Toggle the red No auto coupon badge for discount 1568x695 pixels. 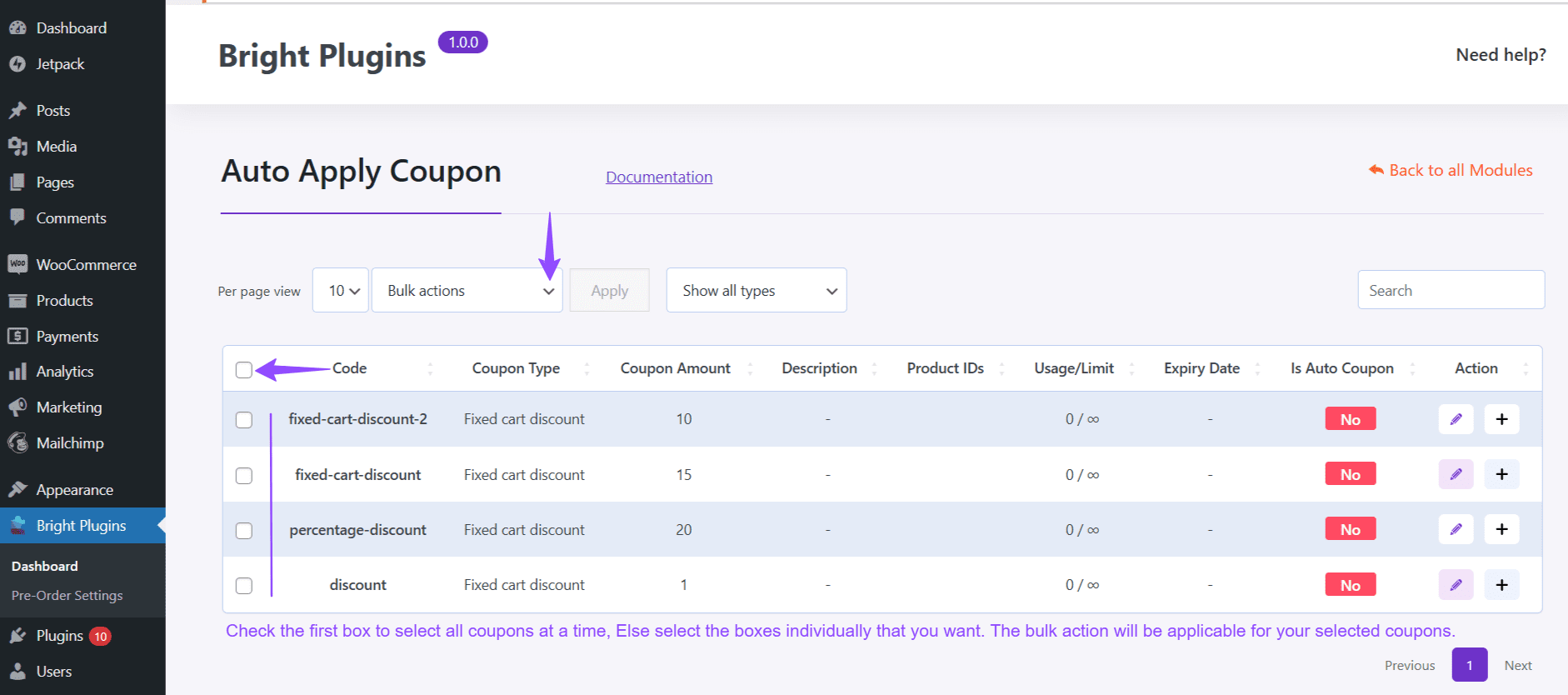tap(1350, 585)
